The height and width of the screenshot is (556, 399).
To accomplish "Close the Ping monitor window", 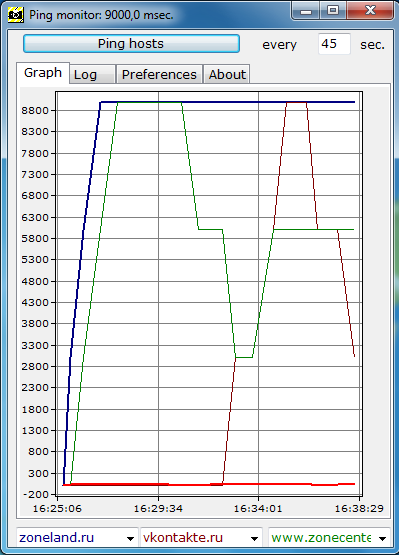I will 370,11.
